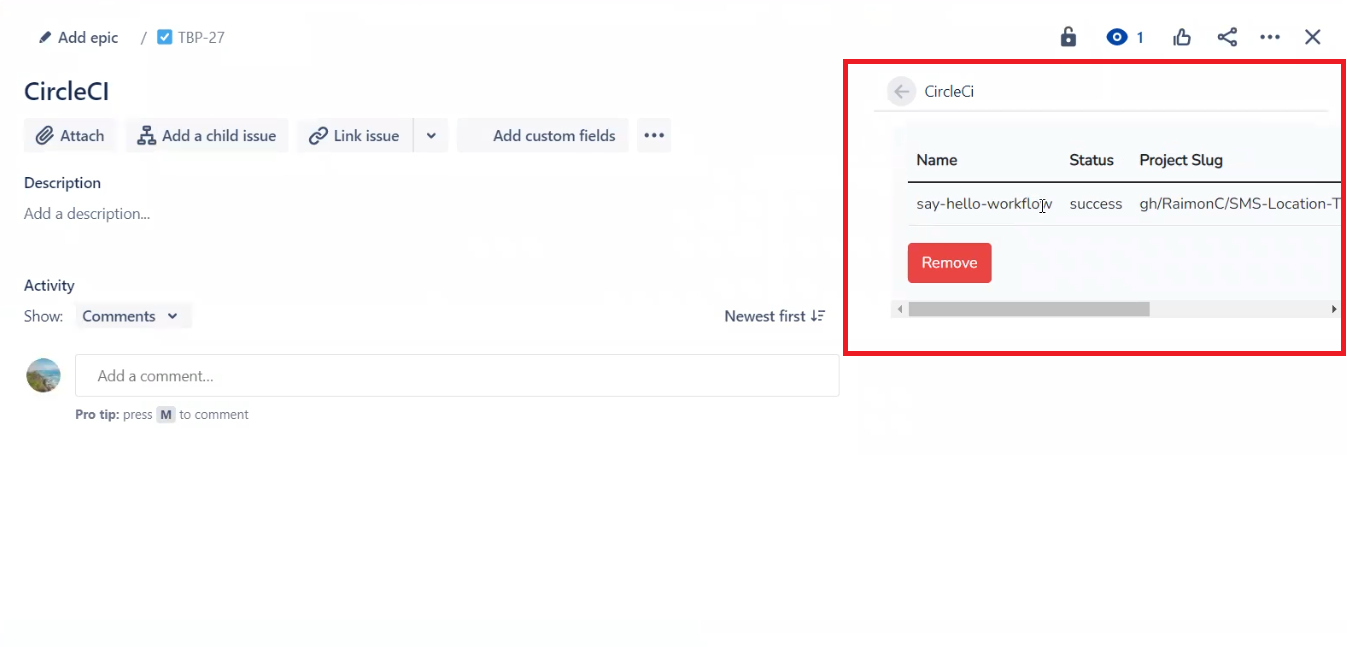The height and width of the screenshot is (647, 1347).
Task: Open the TBP-27 issue key link
Action: (200, 38)
